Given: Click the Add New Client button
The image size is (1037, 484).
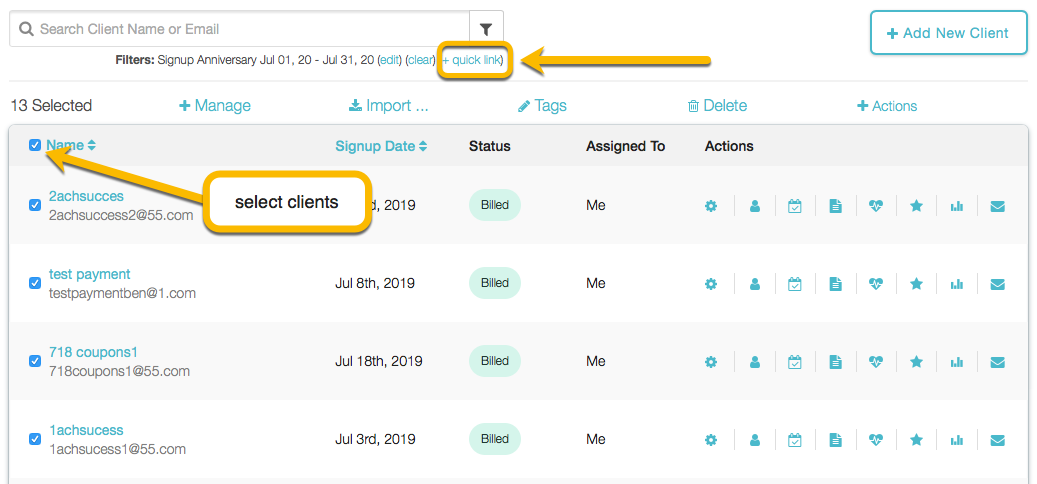Looking at the screenshot, I should click(x=948, y=33).
